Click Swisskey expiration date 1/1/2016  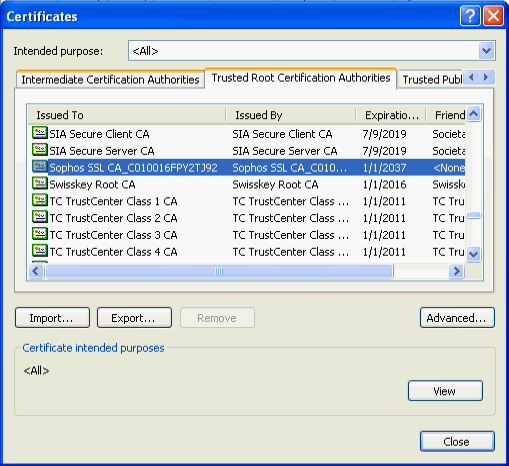pyautogui.click(x=384, y=184)
